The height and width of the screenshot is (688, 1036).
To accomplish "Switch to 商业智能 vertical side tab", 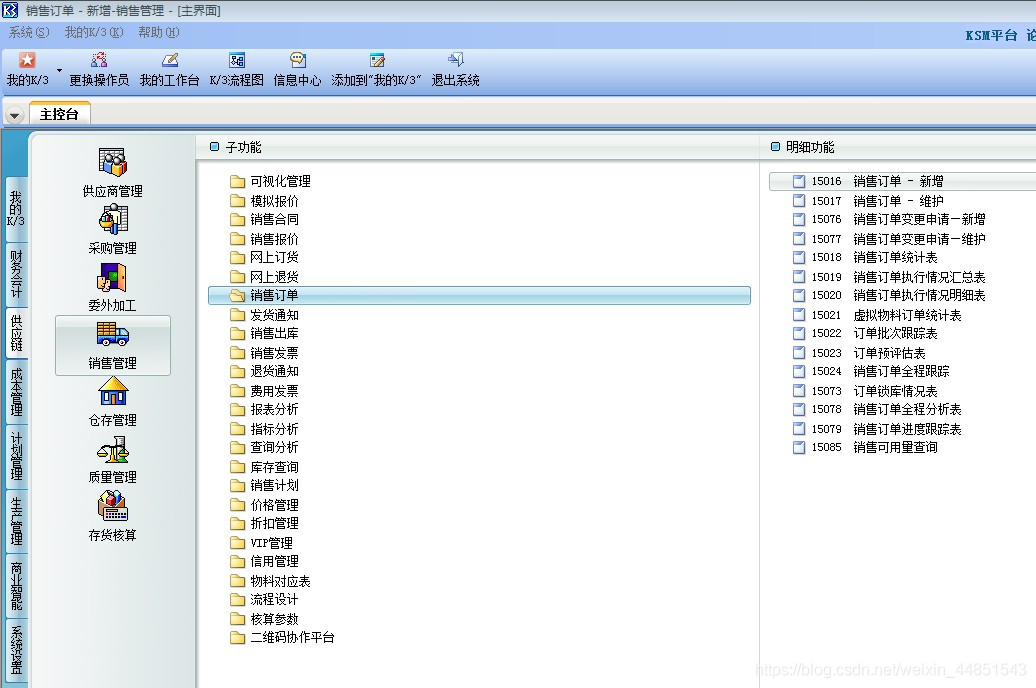I will (17, 586).
